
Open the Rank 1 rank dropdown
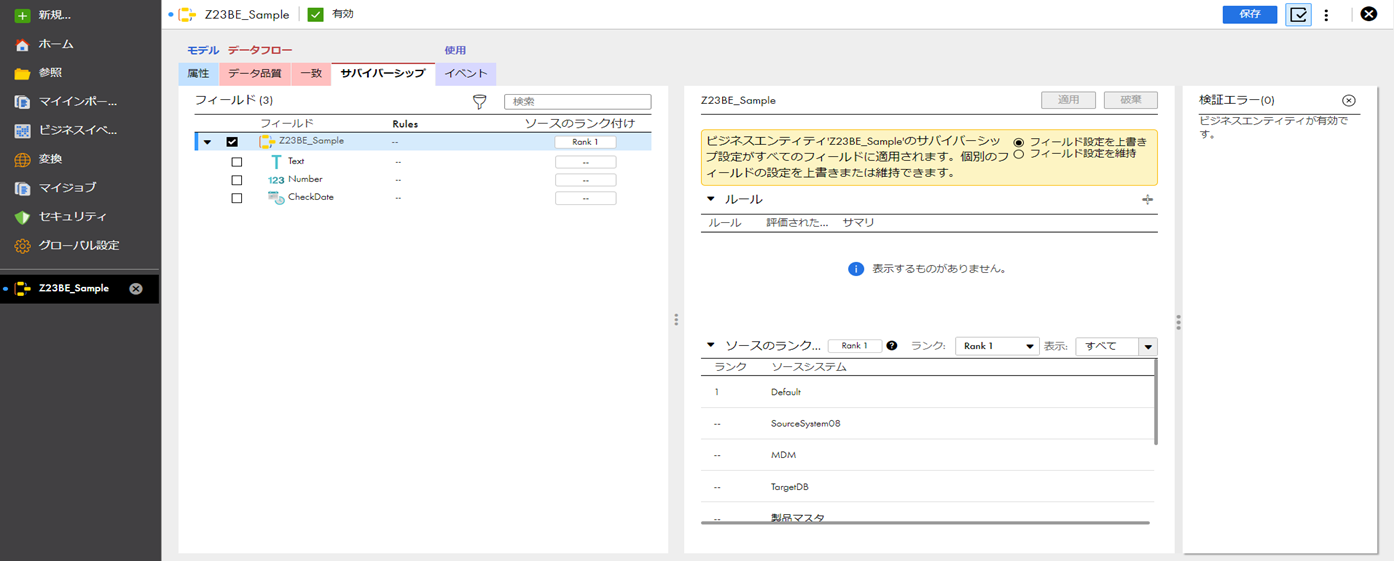click(x=997, y=346)
